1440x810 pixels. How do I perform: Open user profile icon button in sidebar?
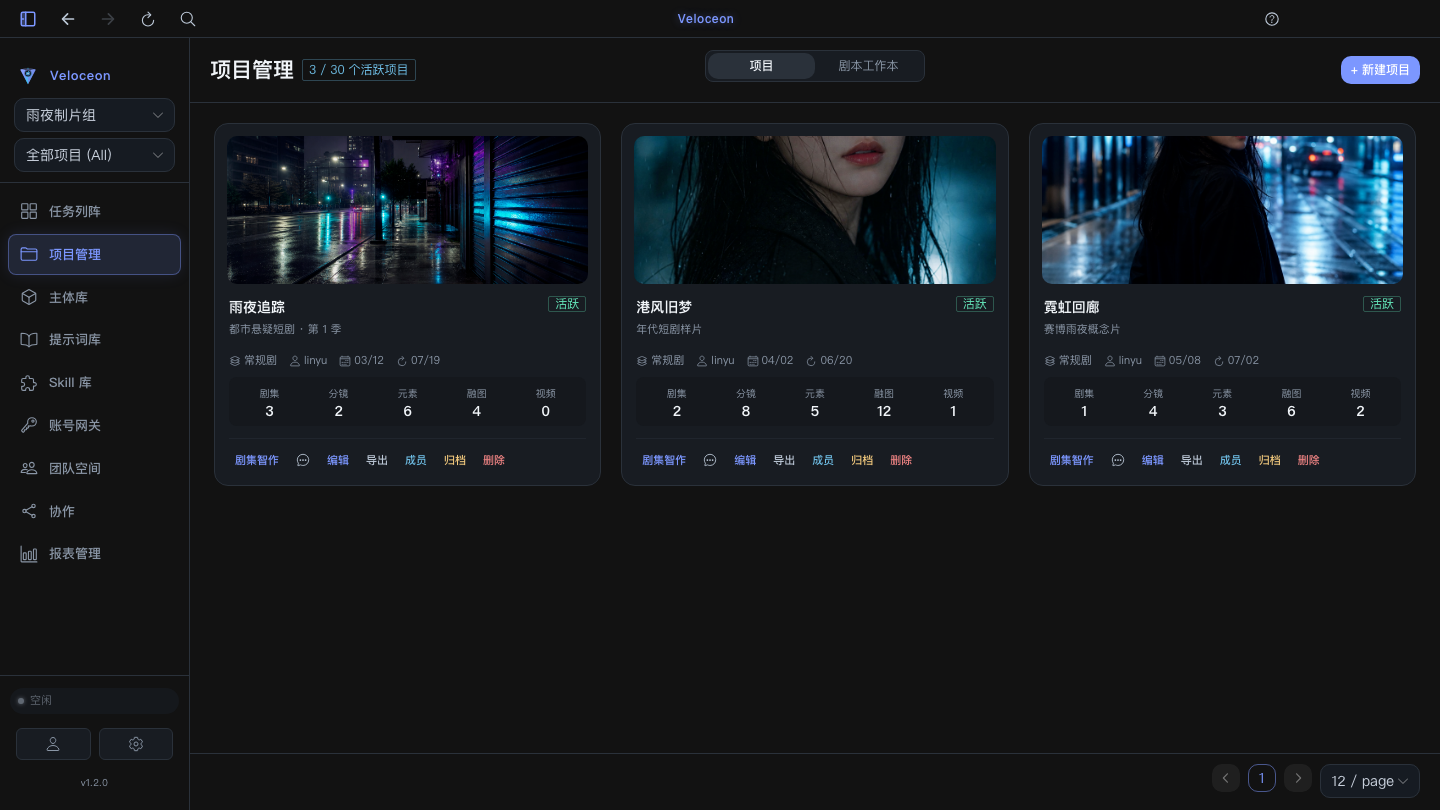[53, 744]
